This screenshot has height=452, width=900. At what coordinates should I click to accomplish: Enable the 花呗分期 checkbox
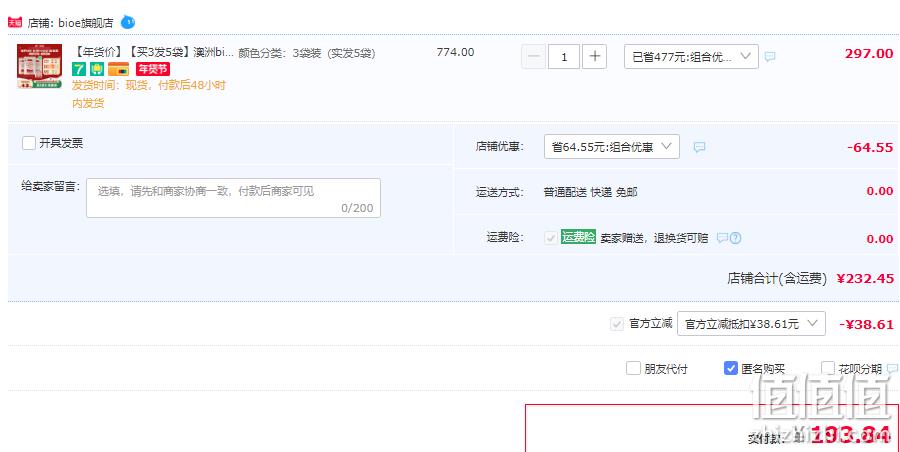(828, 368)
